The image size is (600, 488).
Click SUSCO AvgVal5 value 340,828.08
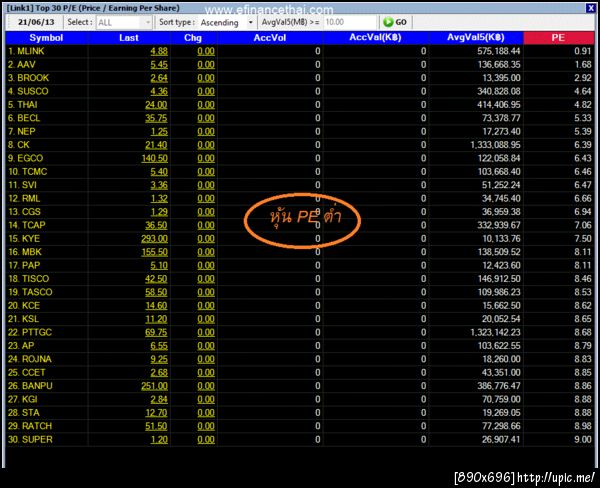click(499, 91)
